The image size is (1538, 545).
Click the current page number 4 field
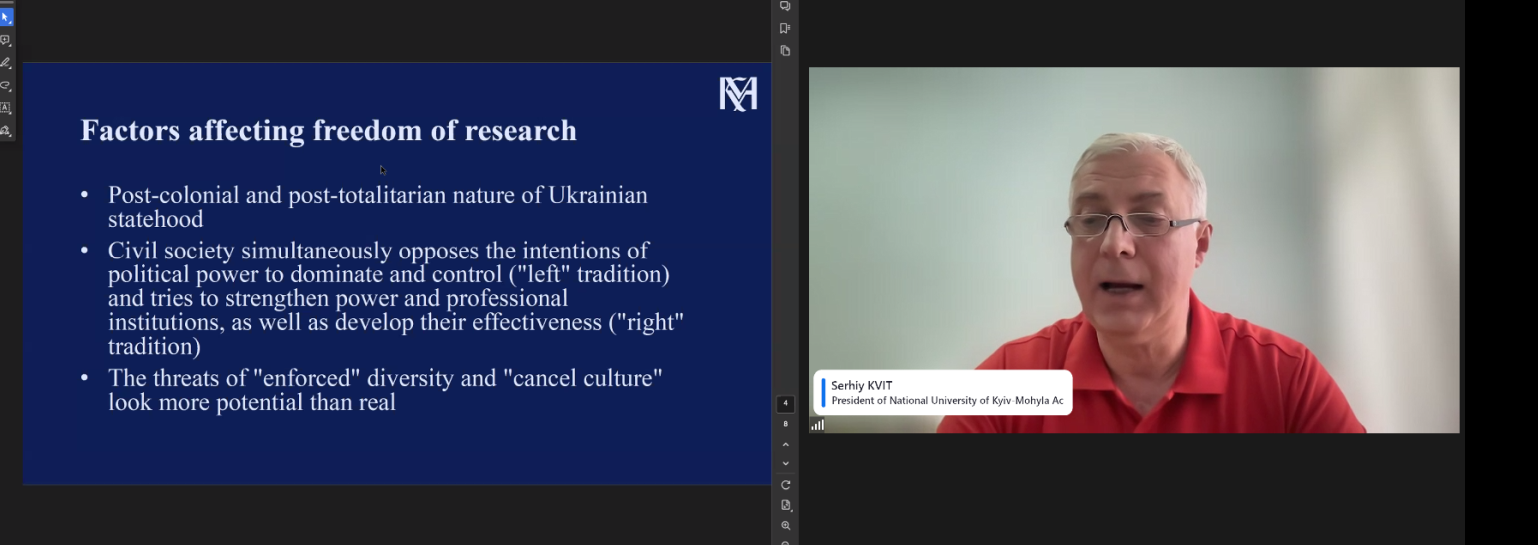(785, 404)
